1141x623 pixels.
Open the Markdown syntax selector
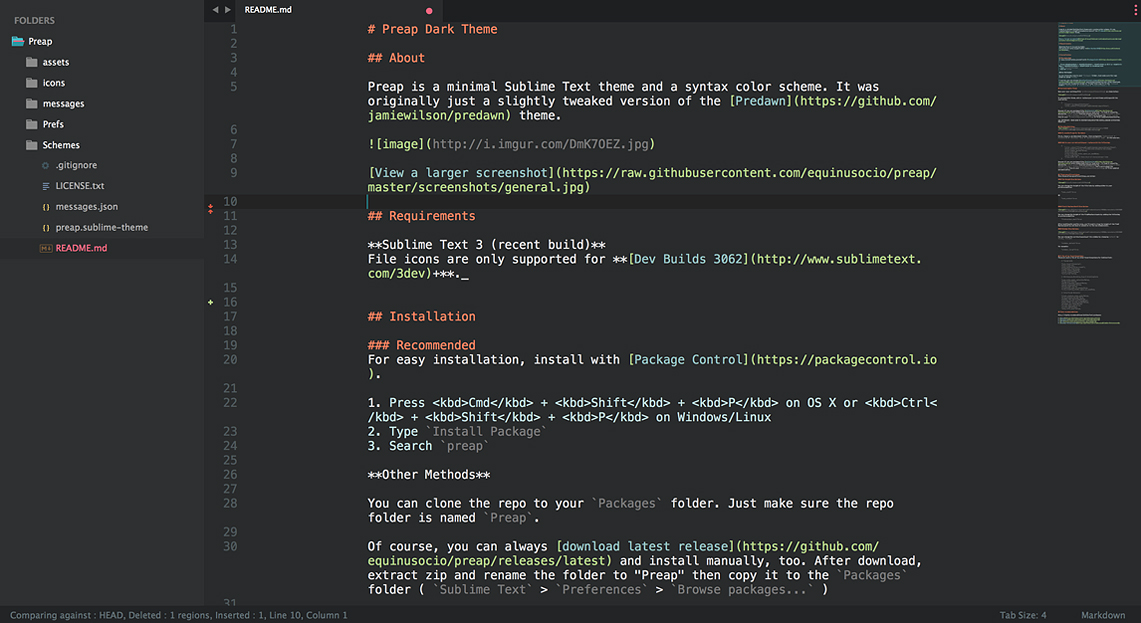point(1102,616)
